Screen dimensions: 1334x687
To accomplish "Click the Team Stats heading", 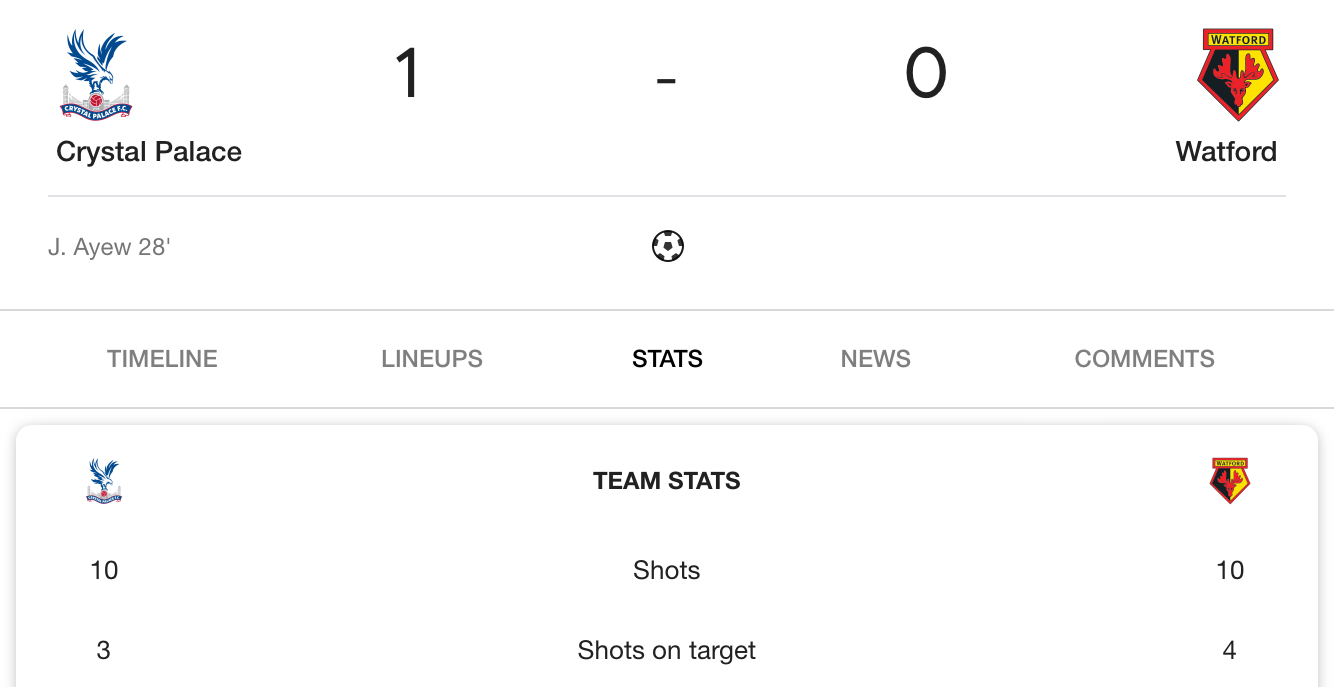I will click(667, 481).
